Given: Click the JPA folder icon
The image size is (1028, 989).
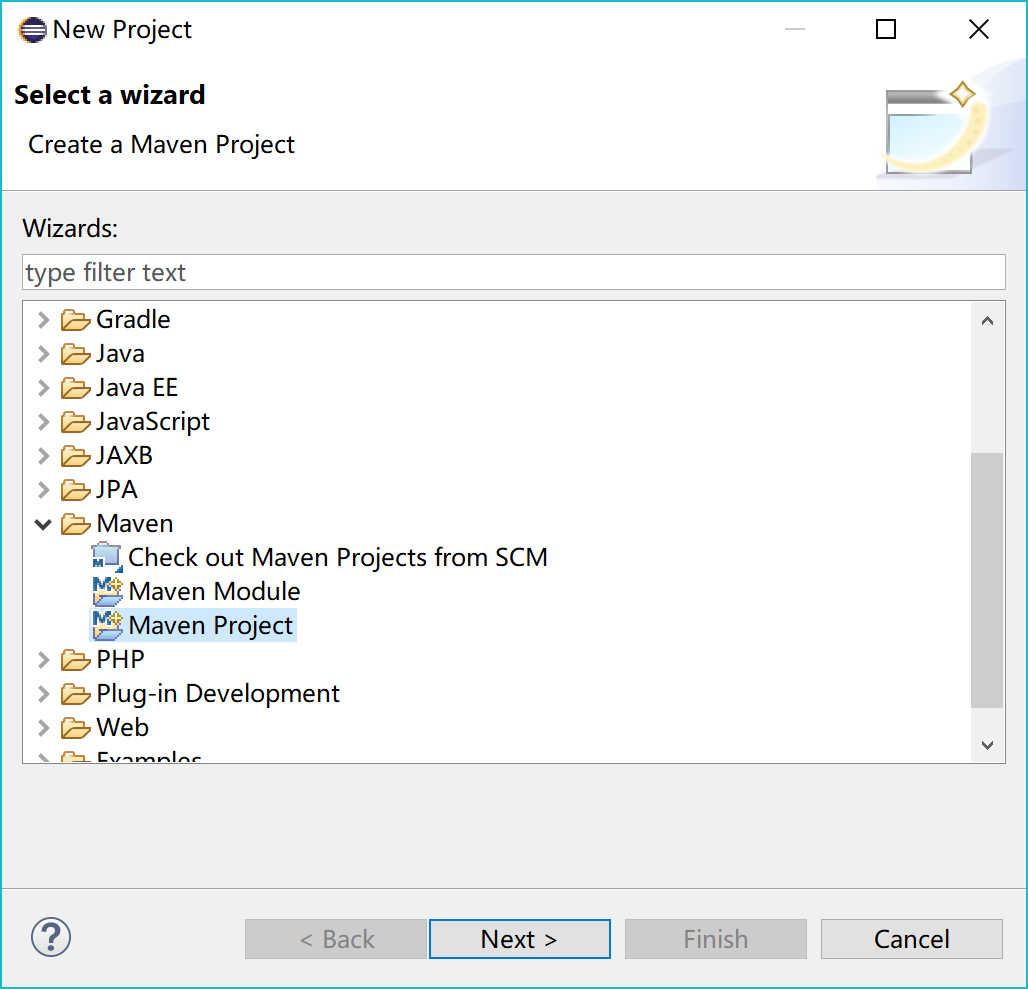Looking at the screenshot, I should pyautogui.click(x=75, y=491).
